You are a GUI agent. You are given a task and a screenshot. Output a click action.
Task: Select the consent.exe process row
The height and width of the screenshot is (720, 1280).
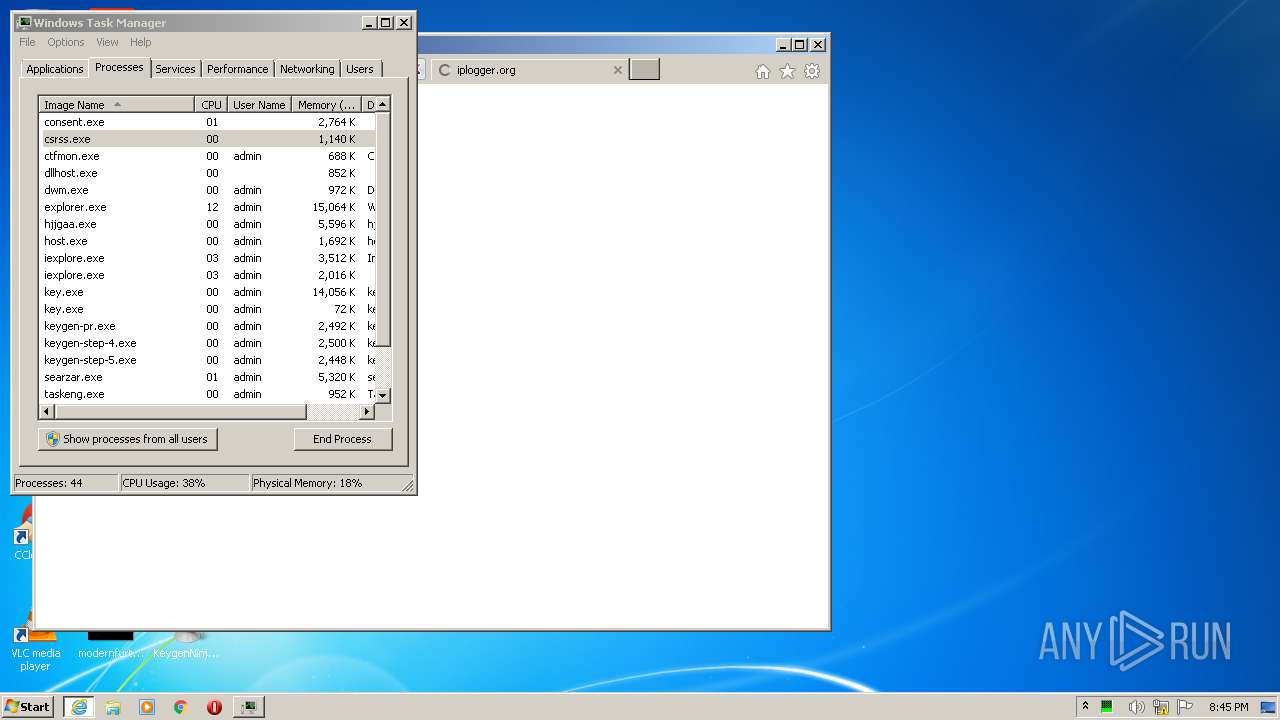click(x=207, y=122)
